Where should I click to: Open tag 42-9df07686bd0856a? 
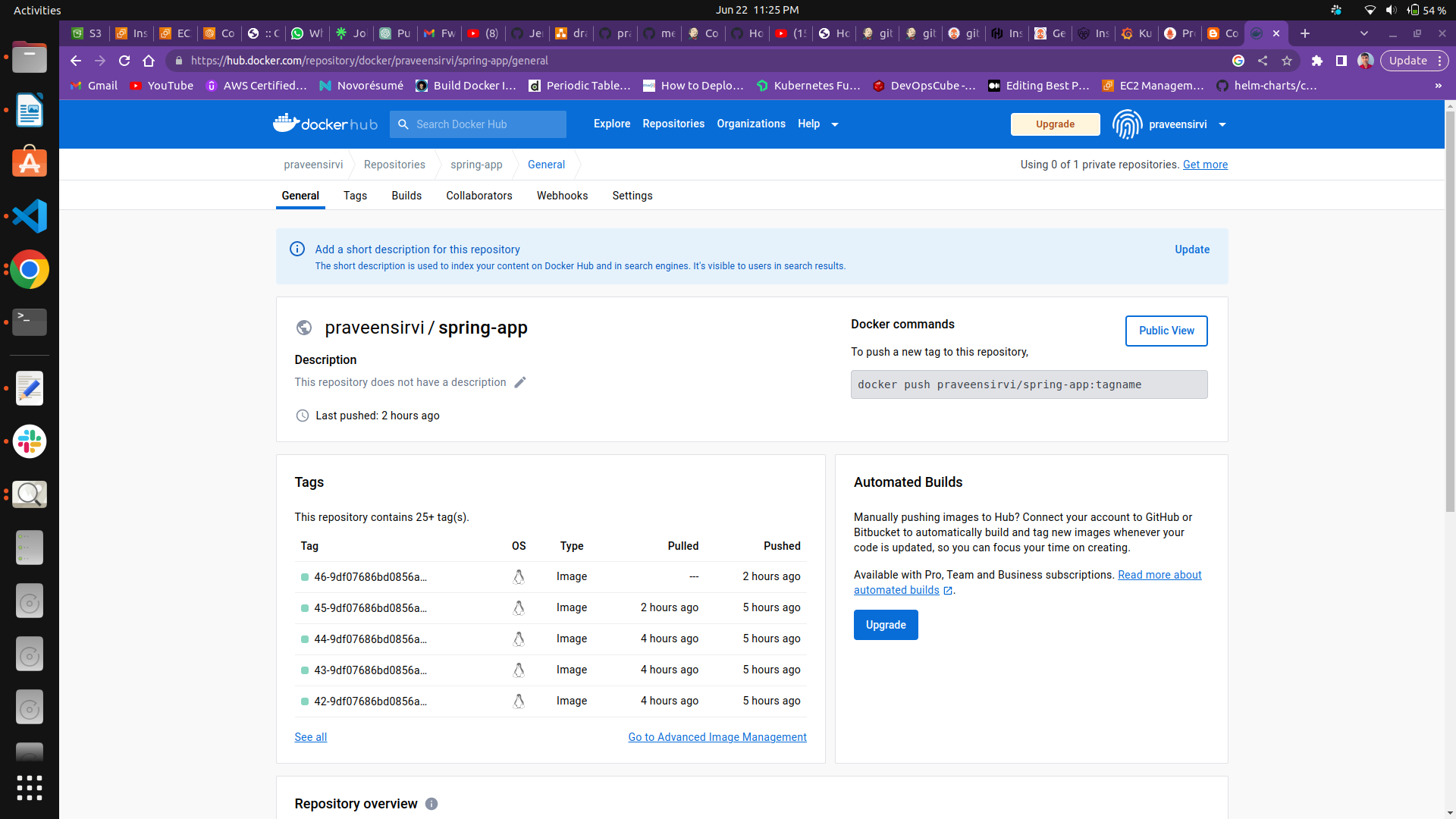coord(370,701)
